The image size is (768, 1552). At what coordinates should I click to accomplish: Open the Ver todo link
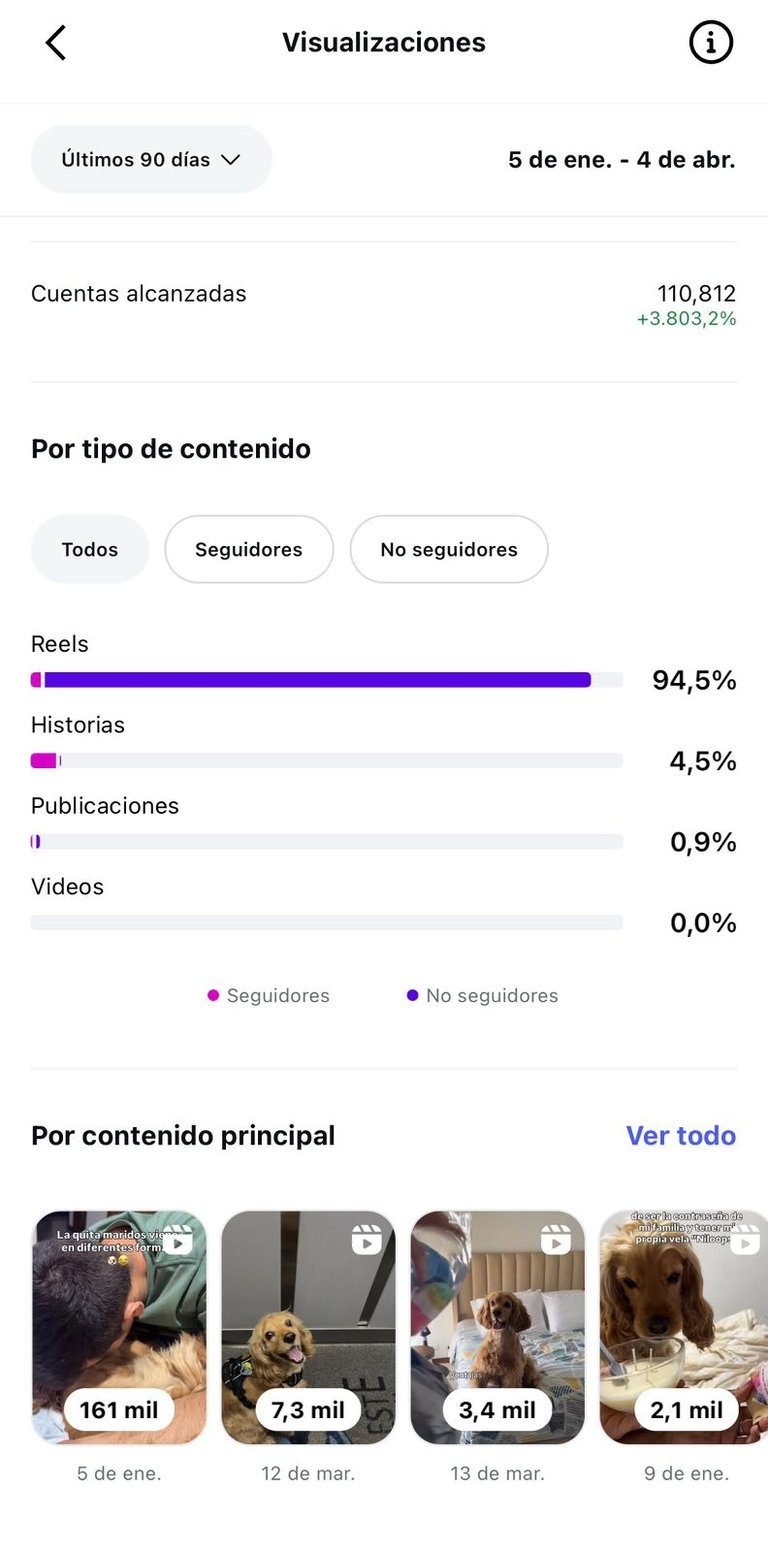click(x=681, y=1135)
